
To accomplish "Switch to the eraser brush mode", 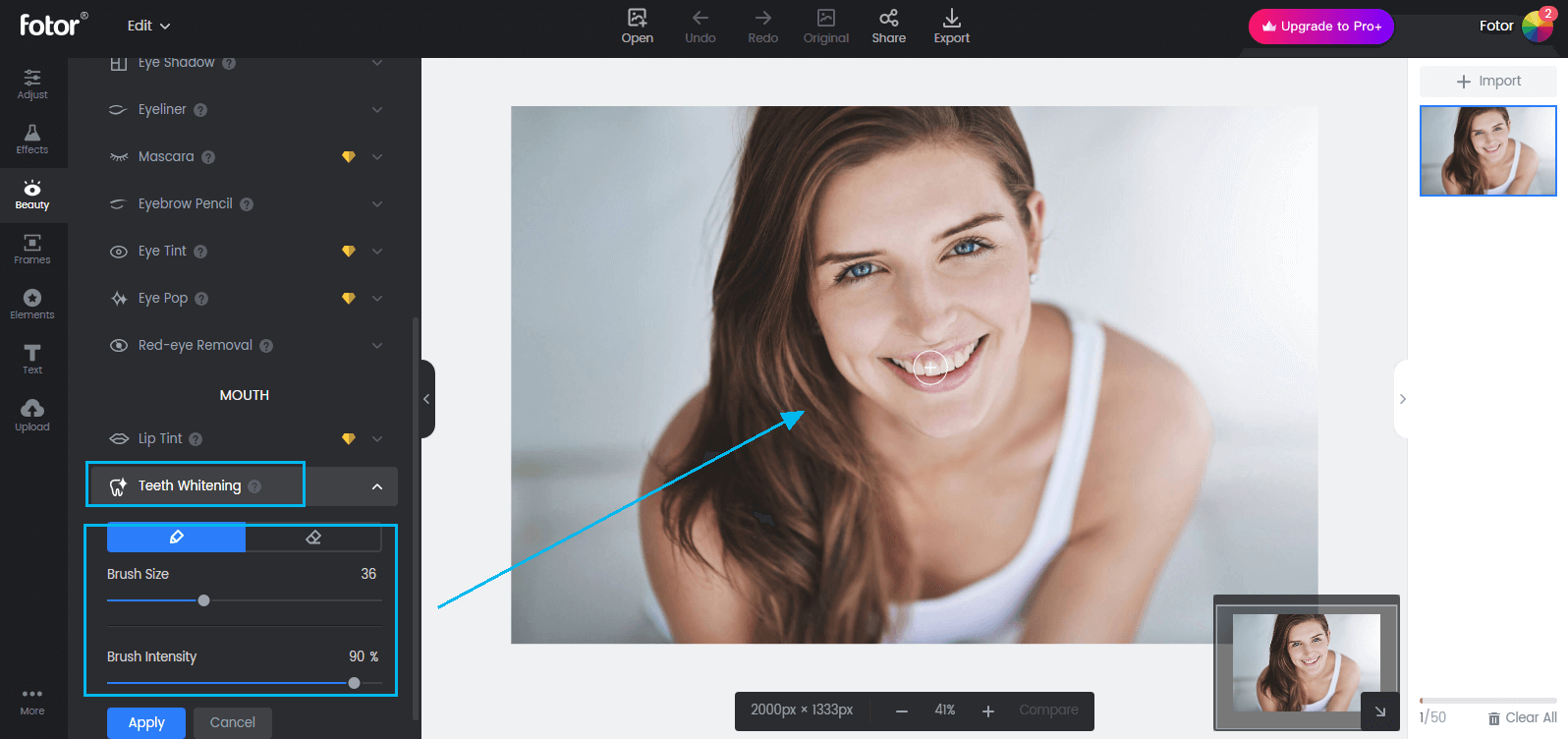I will coord(313,537).
